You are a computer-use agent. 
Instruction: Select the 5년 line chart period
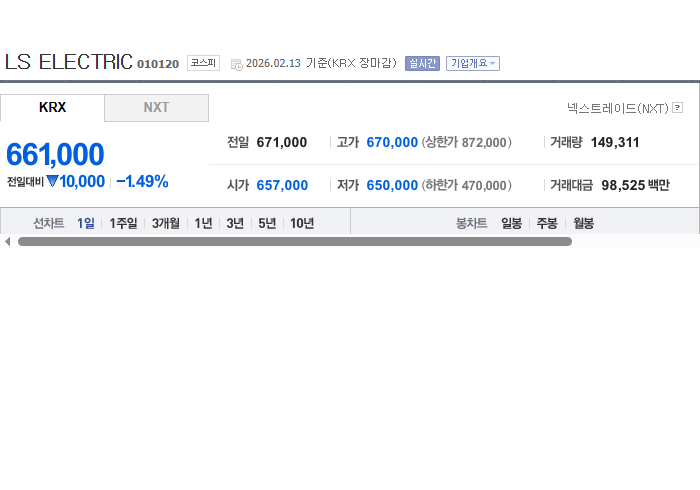[x=267, y=223]
